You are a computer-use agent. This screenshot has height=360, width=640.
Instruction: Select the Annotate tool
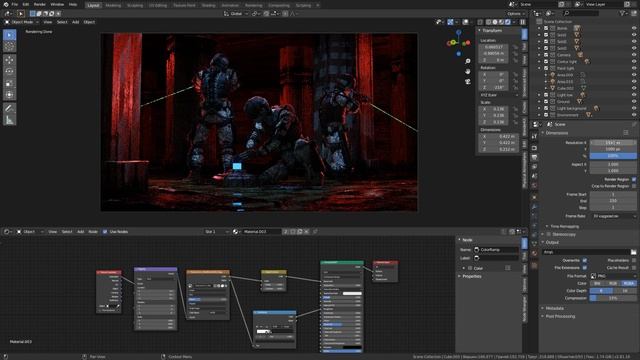[x=9, y=108]
